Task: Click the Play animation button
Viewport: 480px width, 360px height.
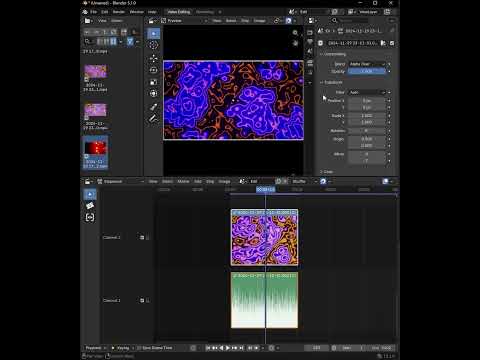Action: click(x=228, y=348)
